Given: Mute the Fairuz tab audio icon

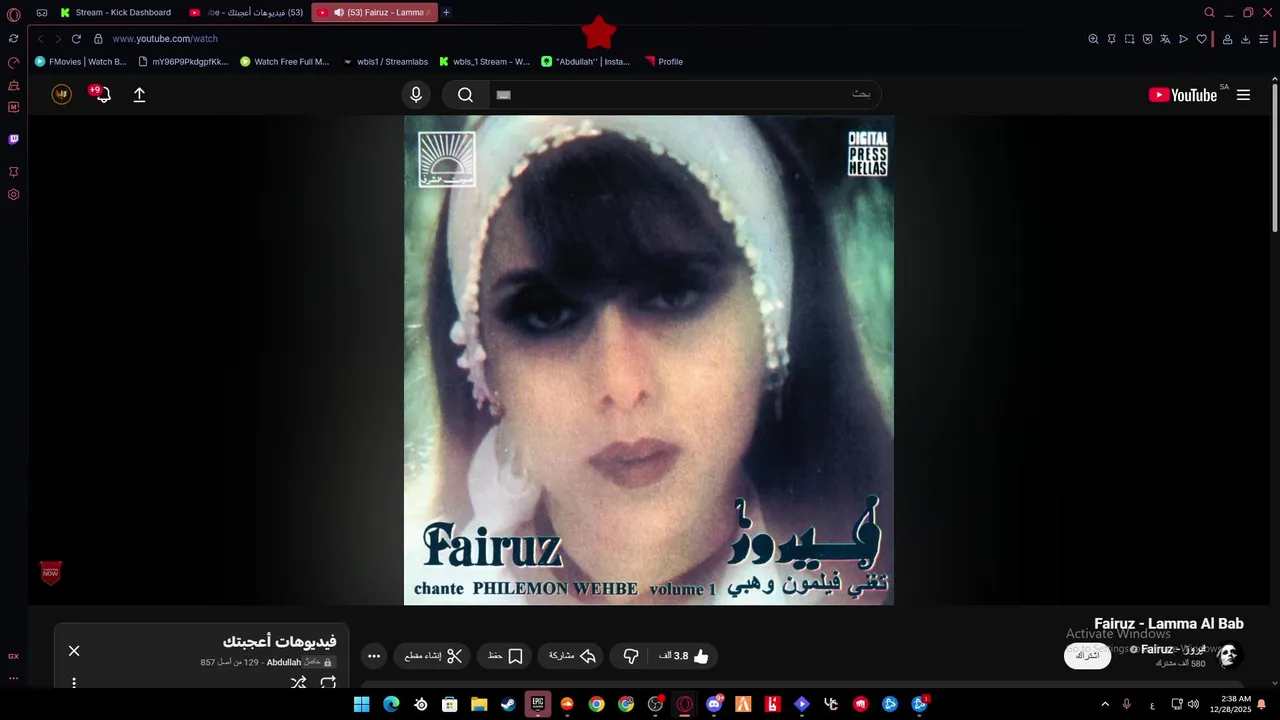Looking at the screenshot, I should tap(339, 13).
